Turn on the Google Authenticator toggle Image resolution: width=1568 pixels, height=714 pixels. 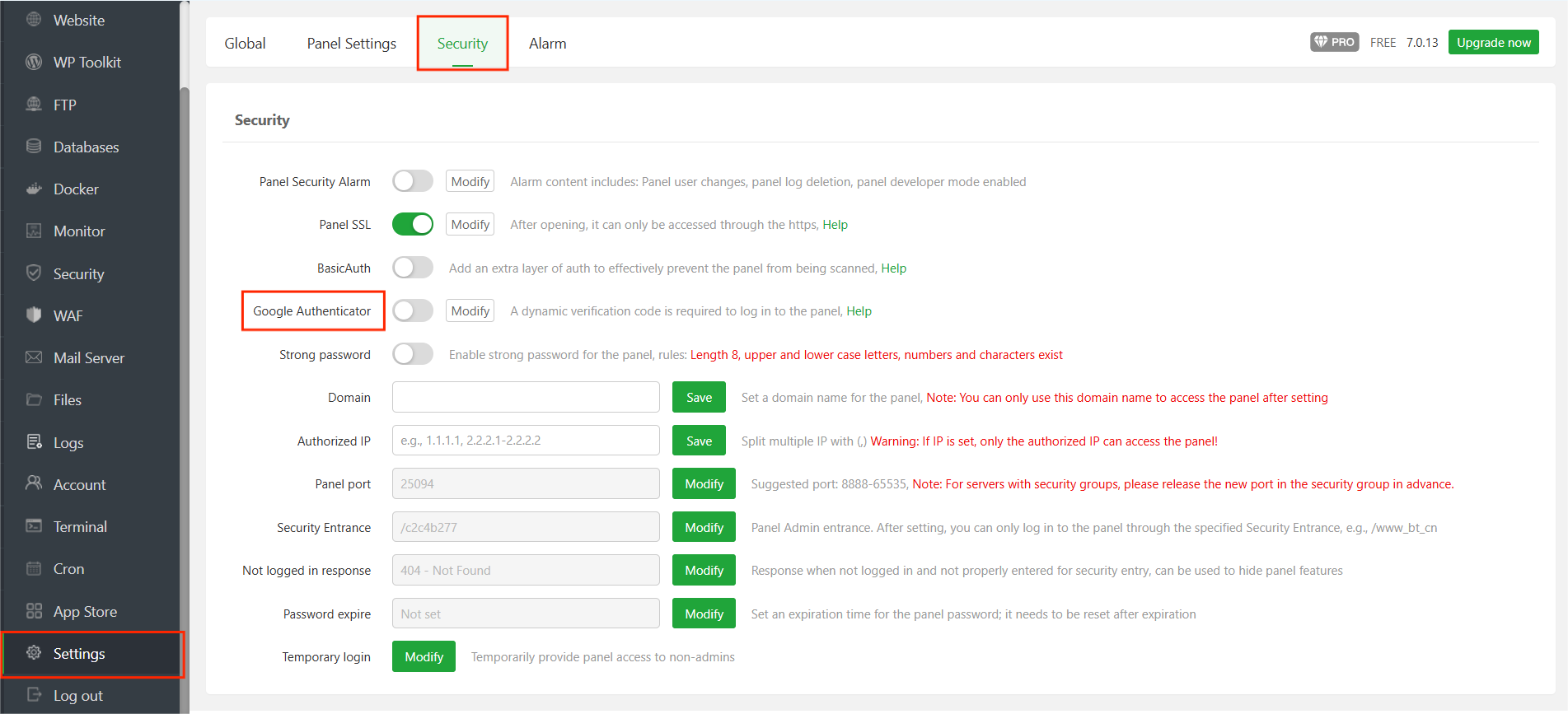(x=413, y=310)
